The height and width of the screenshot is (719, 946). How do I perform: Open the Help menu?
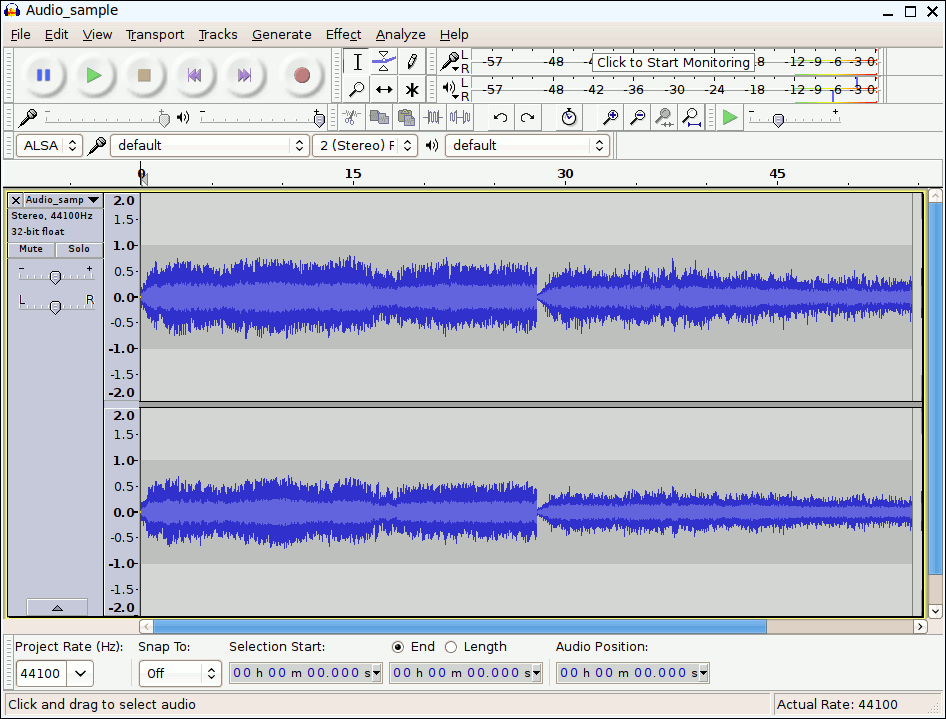(x=454, y=34)
